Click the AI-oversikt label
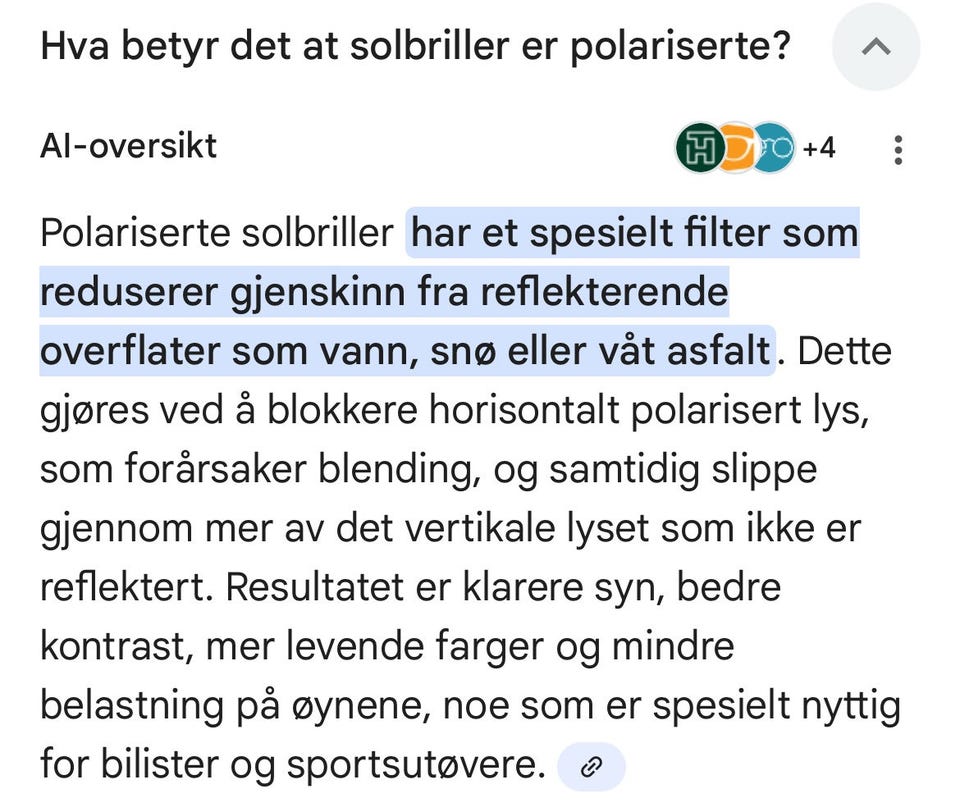This screenshot has height=807, width=960. click(129, 146)
